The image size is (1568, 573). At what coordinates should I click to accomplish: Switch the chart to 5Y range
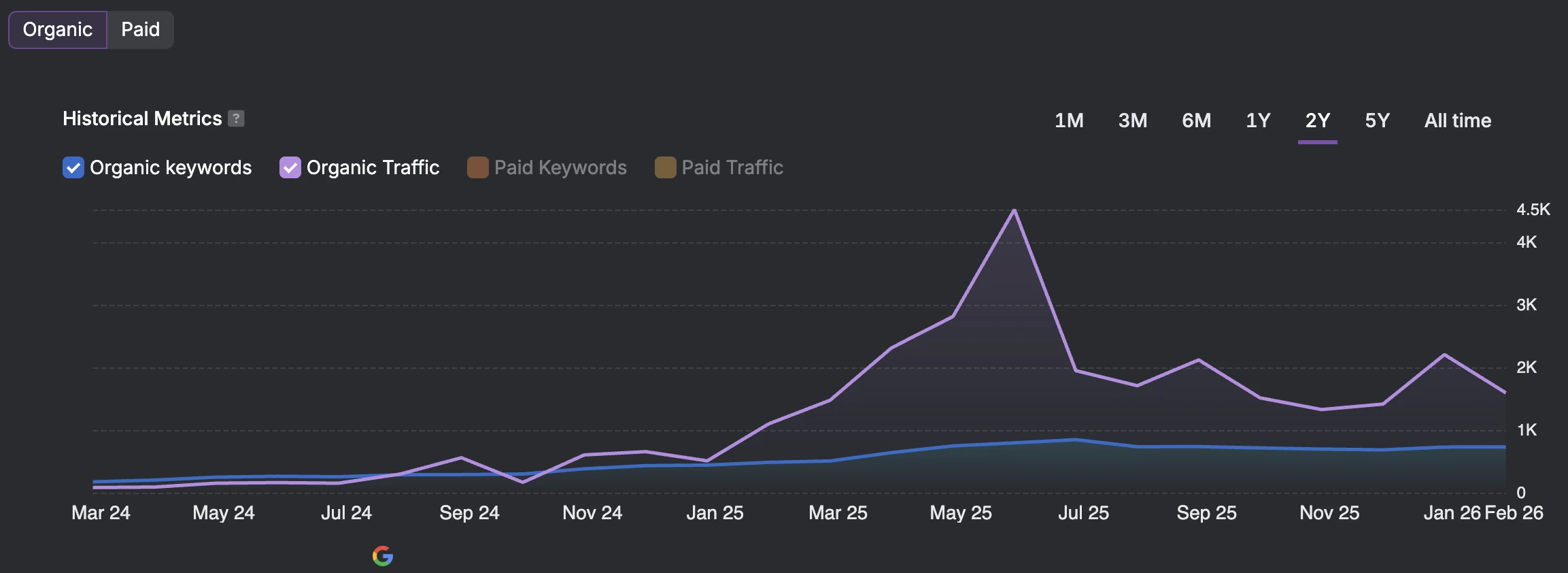tap(1377, 120)
